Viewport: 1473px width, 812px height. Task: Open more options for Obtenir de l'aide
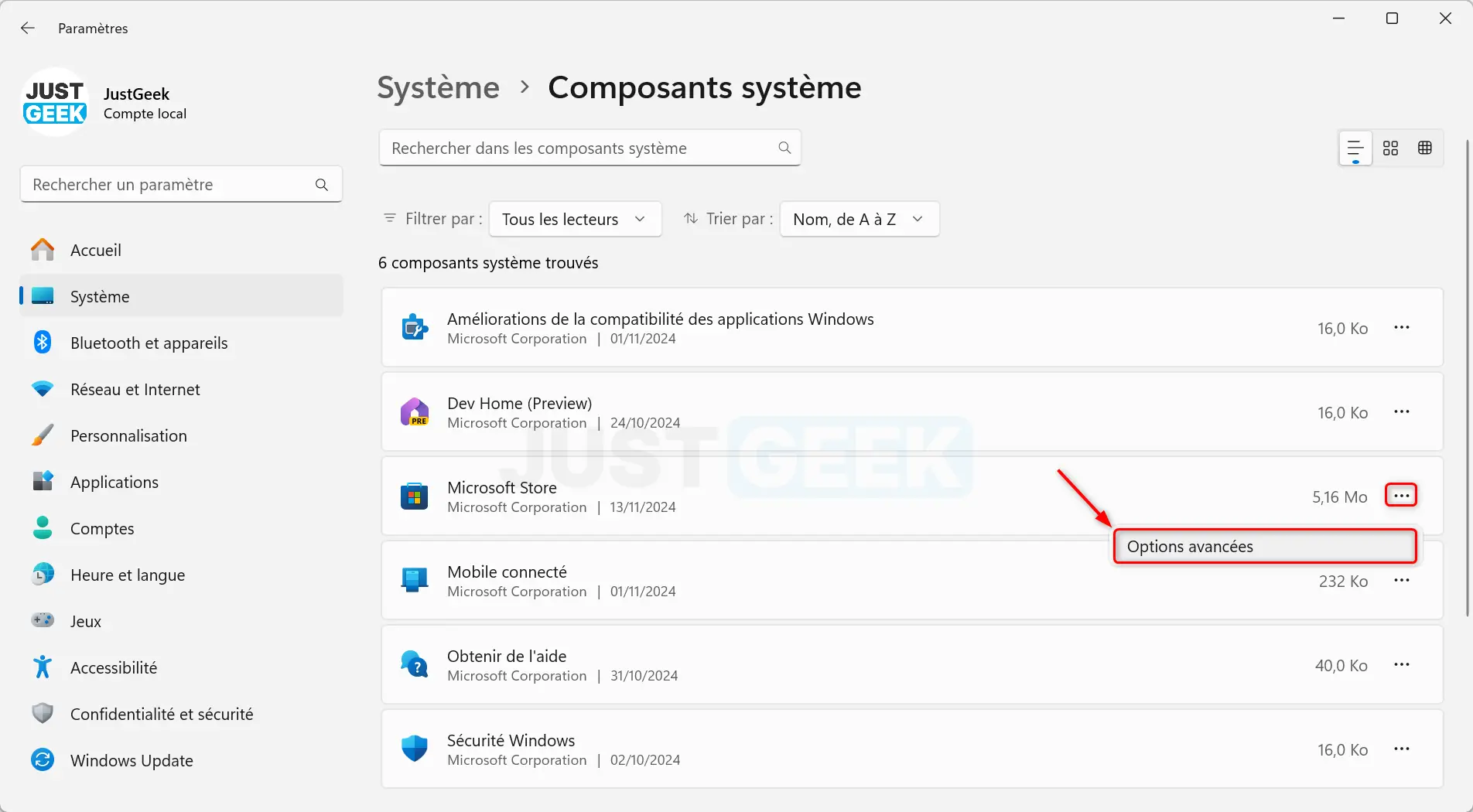[1402, 664]
